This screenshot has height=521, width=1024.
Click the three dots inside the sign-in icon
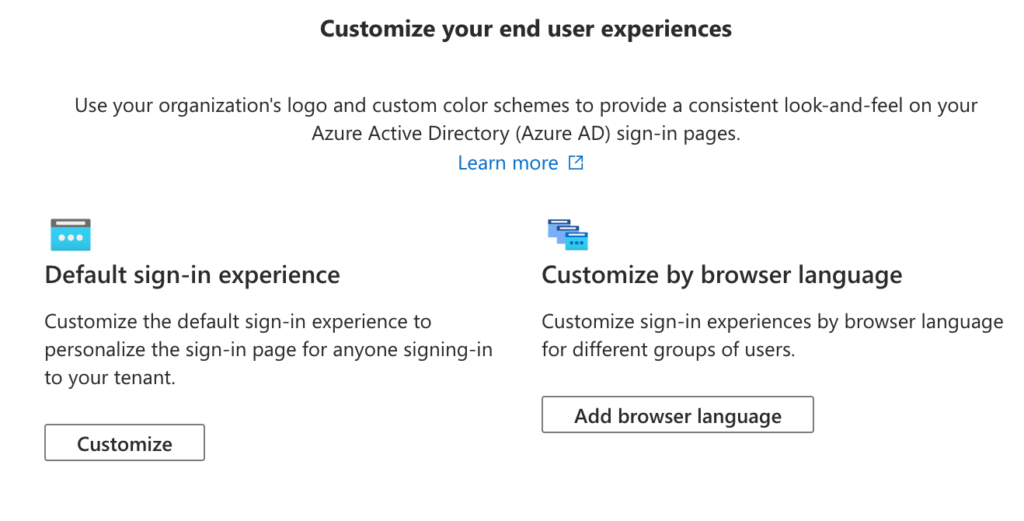(x=71, y=238)
